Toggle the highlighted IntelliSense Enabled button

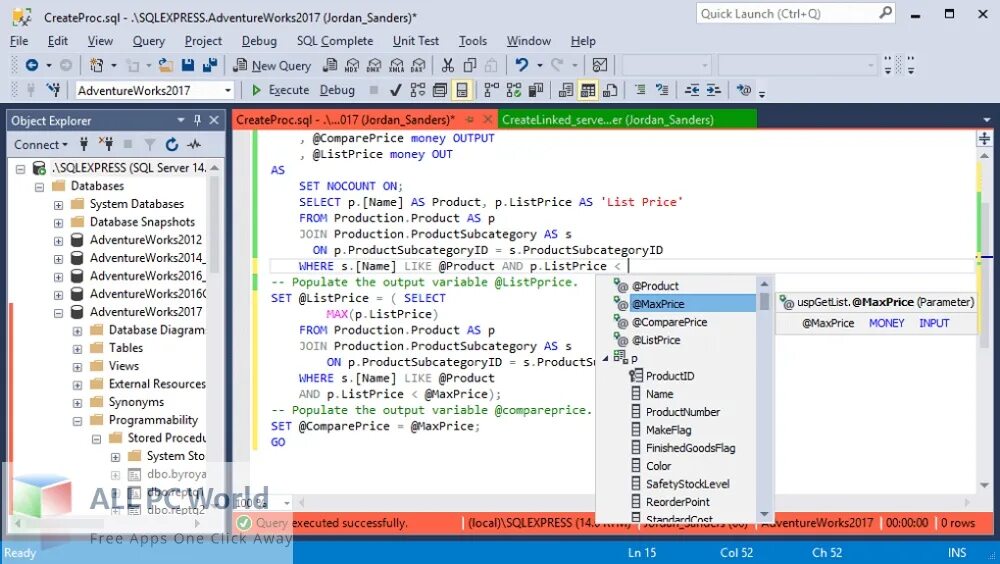[x=462, y=90]
